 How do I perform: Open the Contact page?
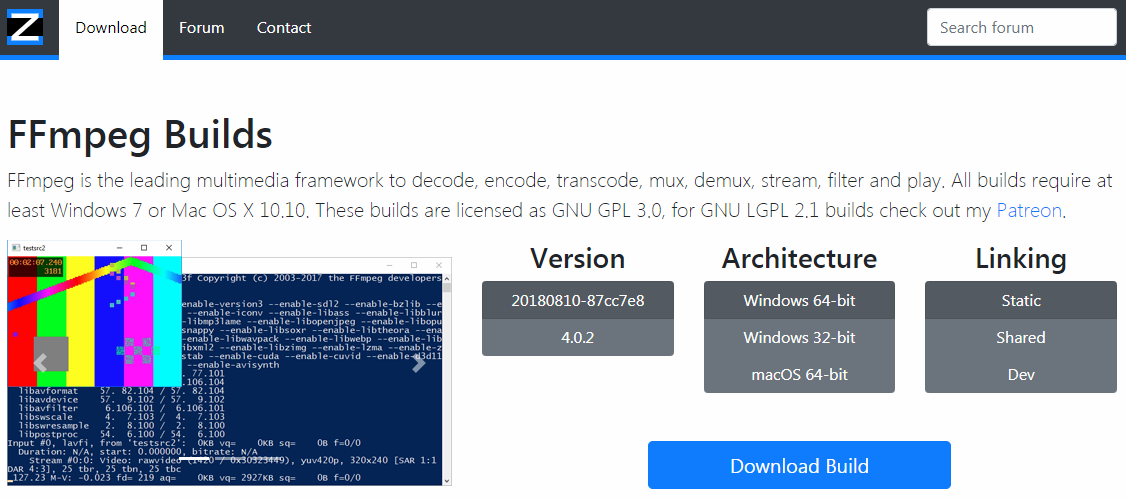(284, 28)
